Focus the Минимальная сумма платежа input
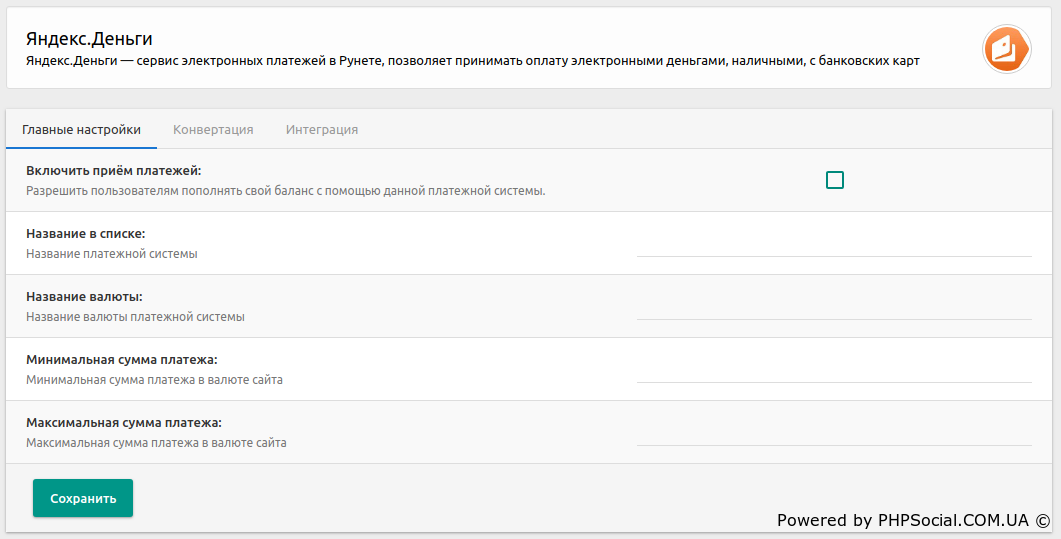Screen dimensions: 1061x539 click(x=834, y=370)
